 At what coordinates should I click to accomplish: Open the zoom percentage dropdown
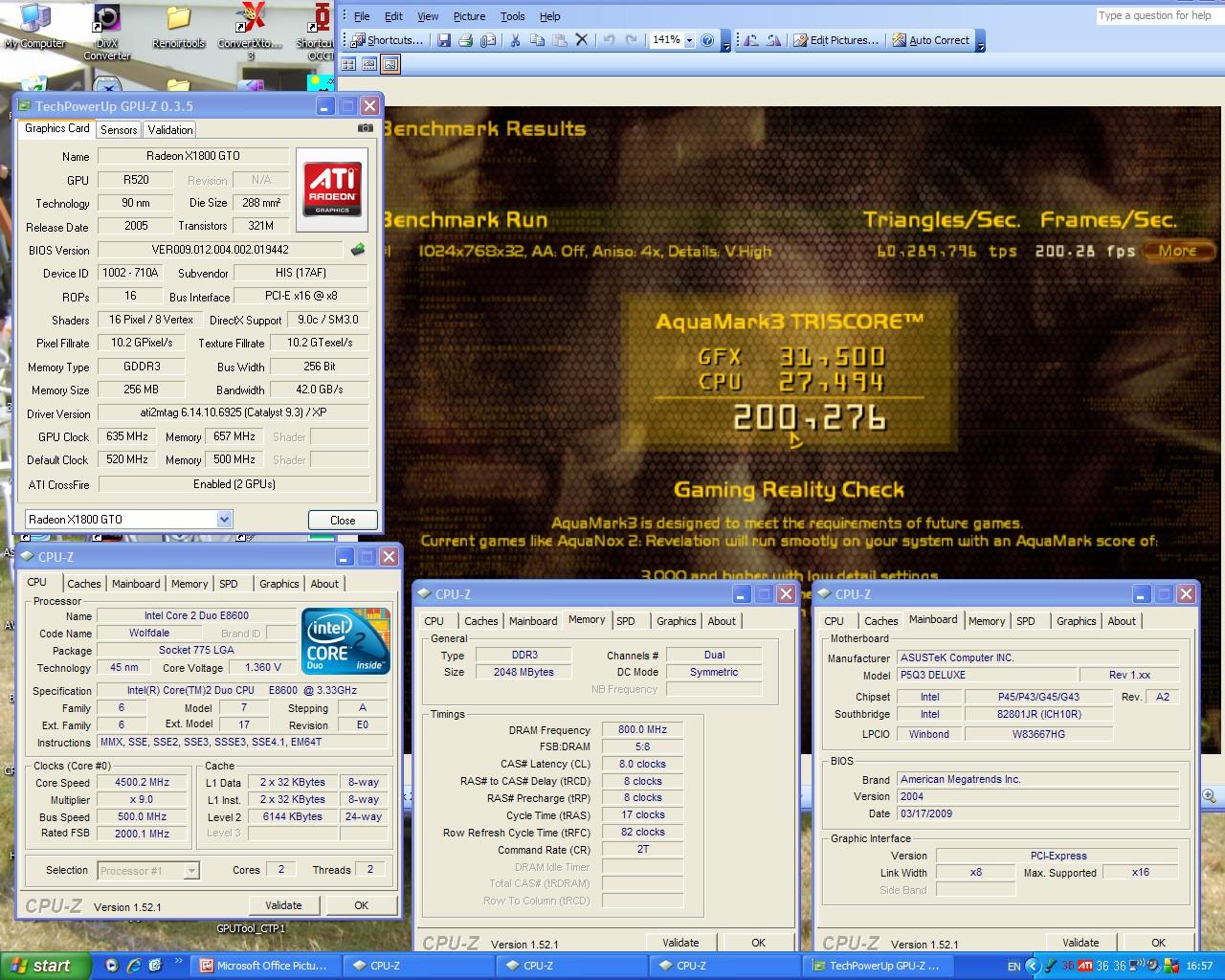pyautogui.click(x=689, y=40)
